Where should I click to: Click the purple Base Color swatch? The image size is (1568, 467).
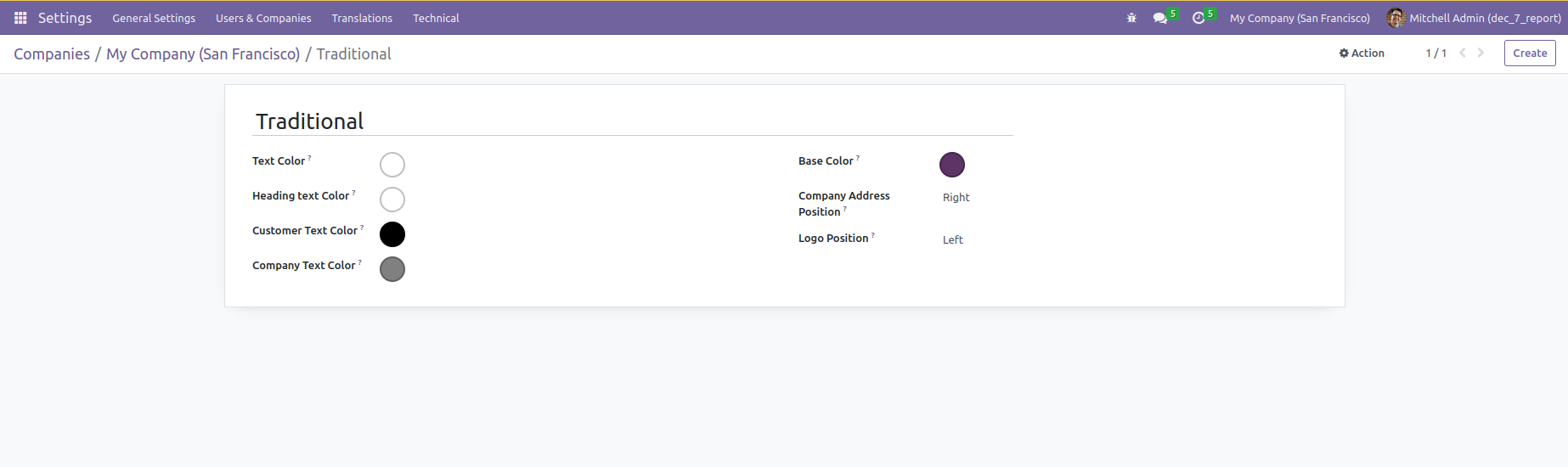952,165
